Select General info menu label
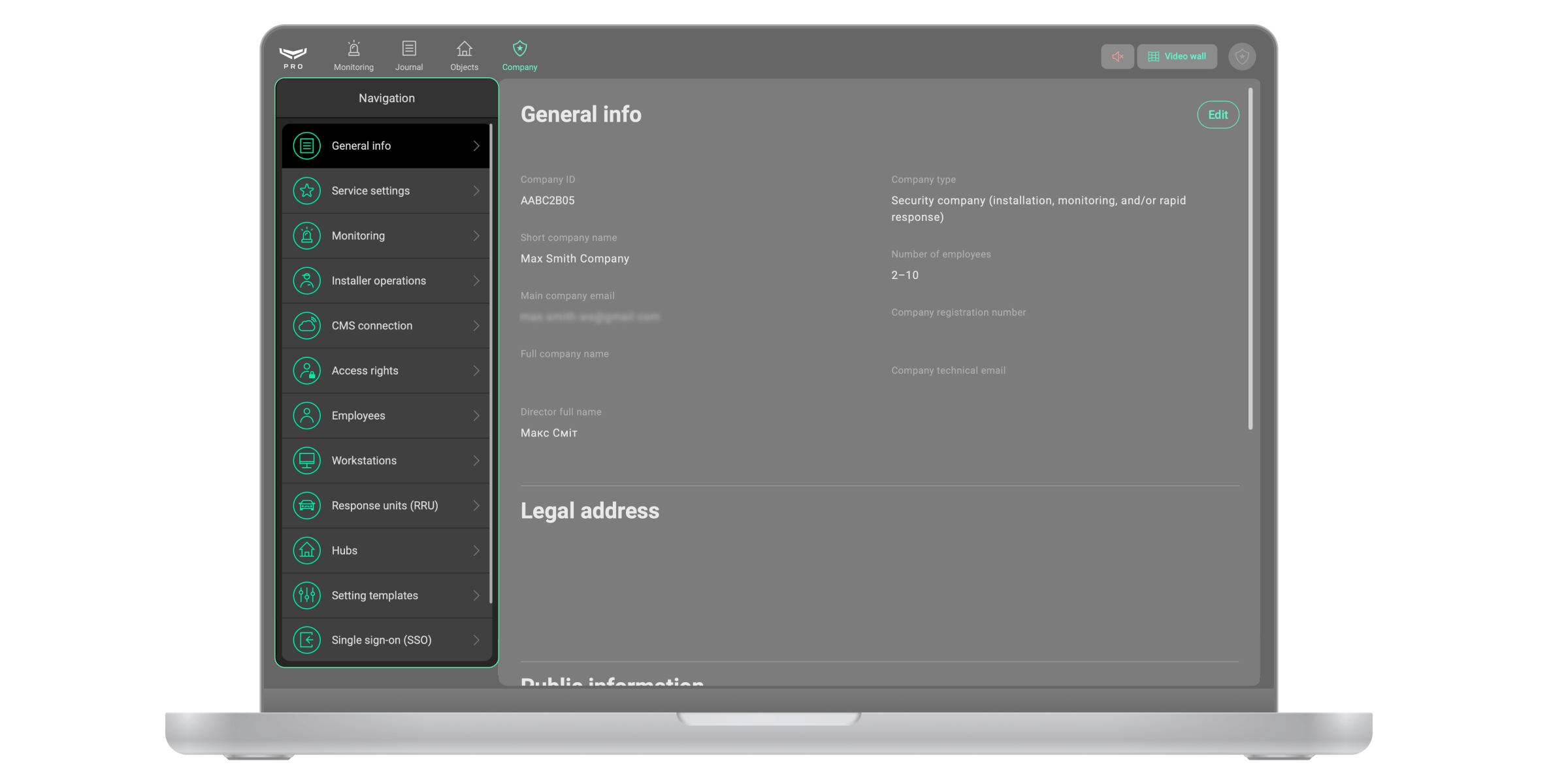This screenshot has height=784, width=1568. 361,146
